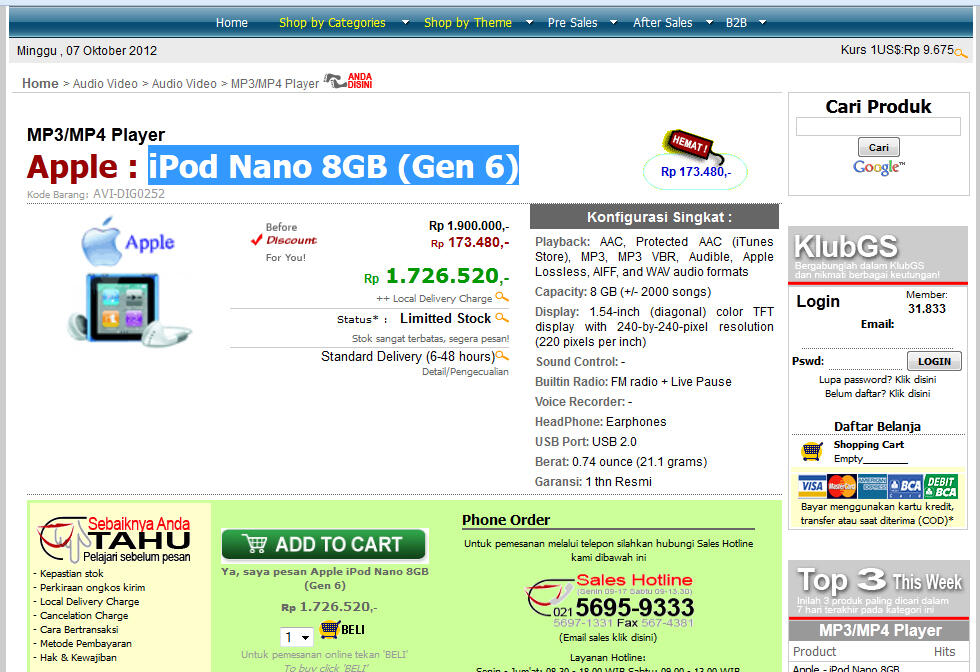980x672 pixels.
Task: Expand the Shop by Categories dropdown arrow
Action: tap(405, 23)
